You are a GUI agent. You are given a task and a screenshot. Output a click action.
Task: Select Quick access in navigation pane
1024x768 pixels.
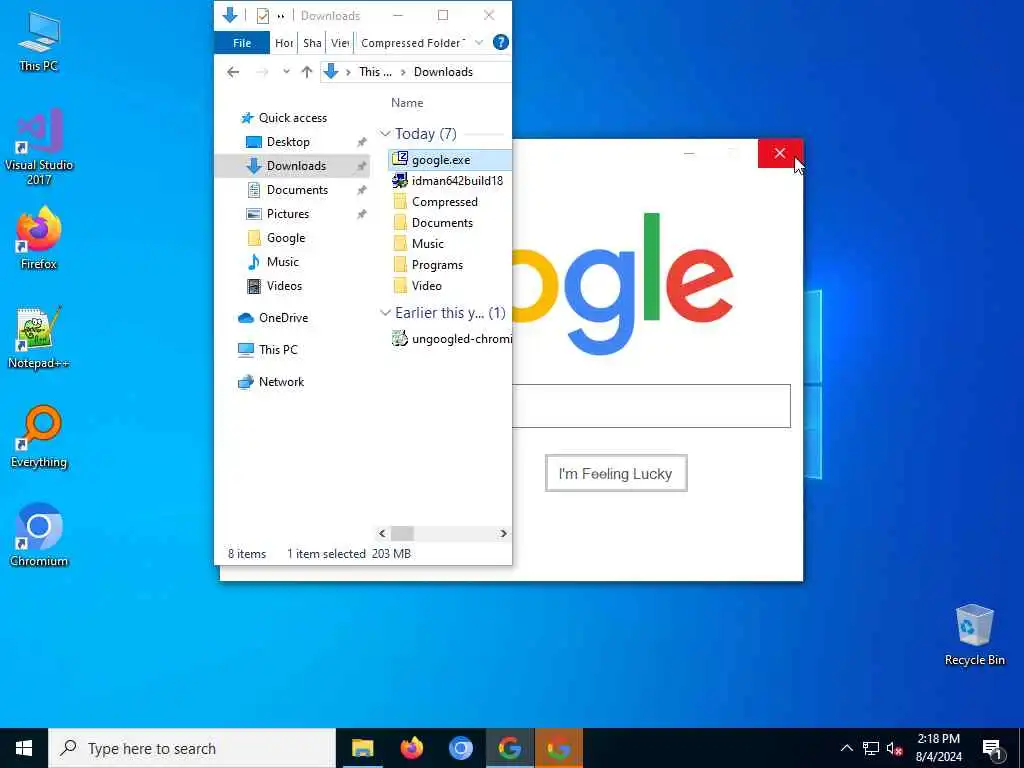(293, 118)
